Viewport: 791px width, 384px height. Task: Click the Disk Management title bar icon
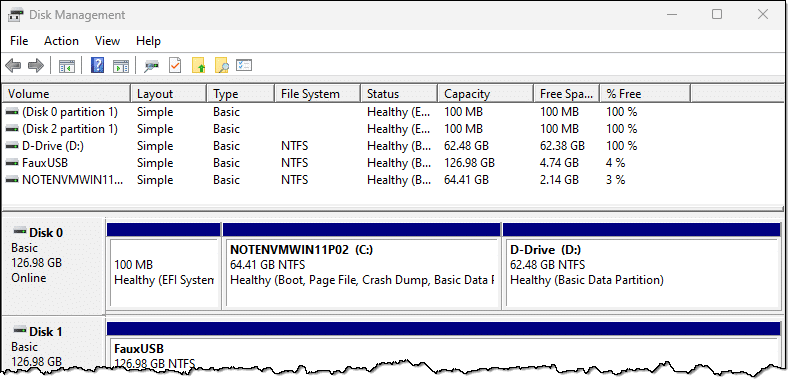click(x=16, y=15)
